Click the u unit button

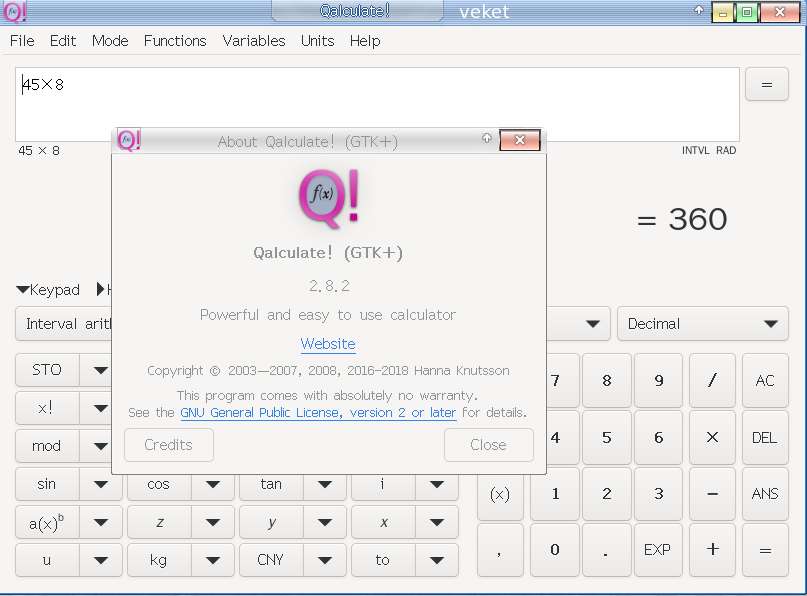47,560
